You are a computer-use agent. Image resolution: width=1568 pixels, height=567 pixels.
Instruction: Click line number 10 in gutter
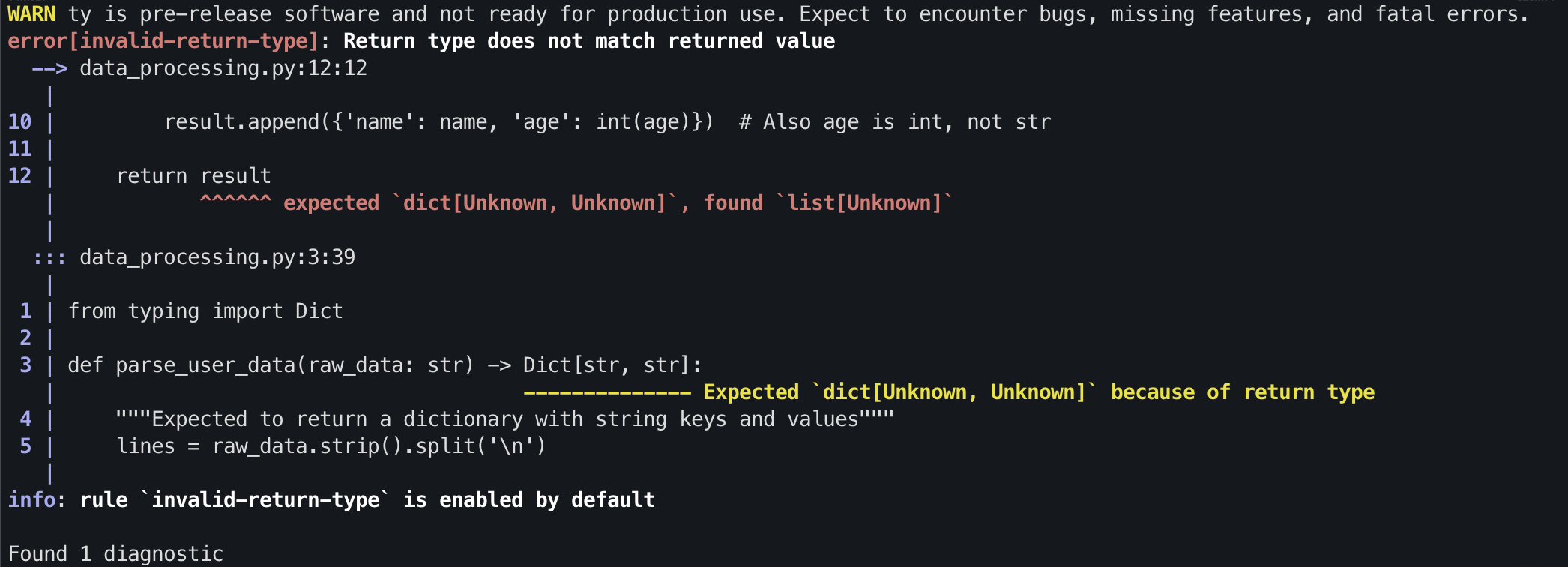[x=20, y=122]
